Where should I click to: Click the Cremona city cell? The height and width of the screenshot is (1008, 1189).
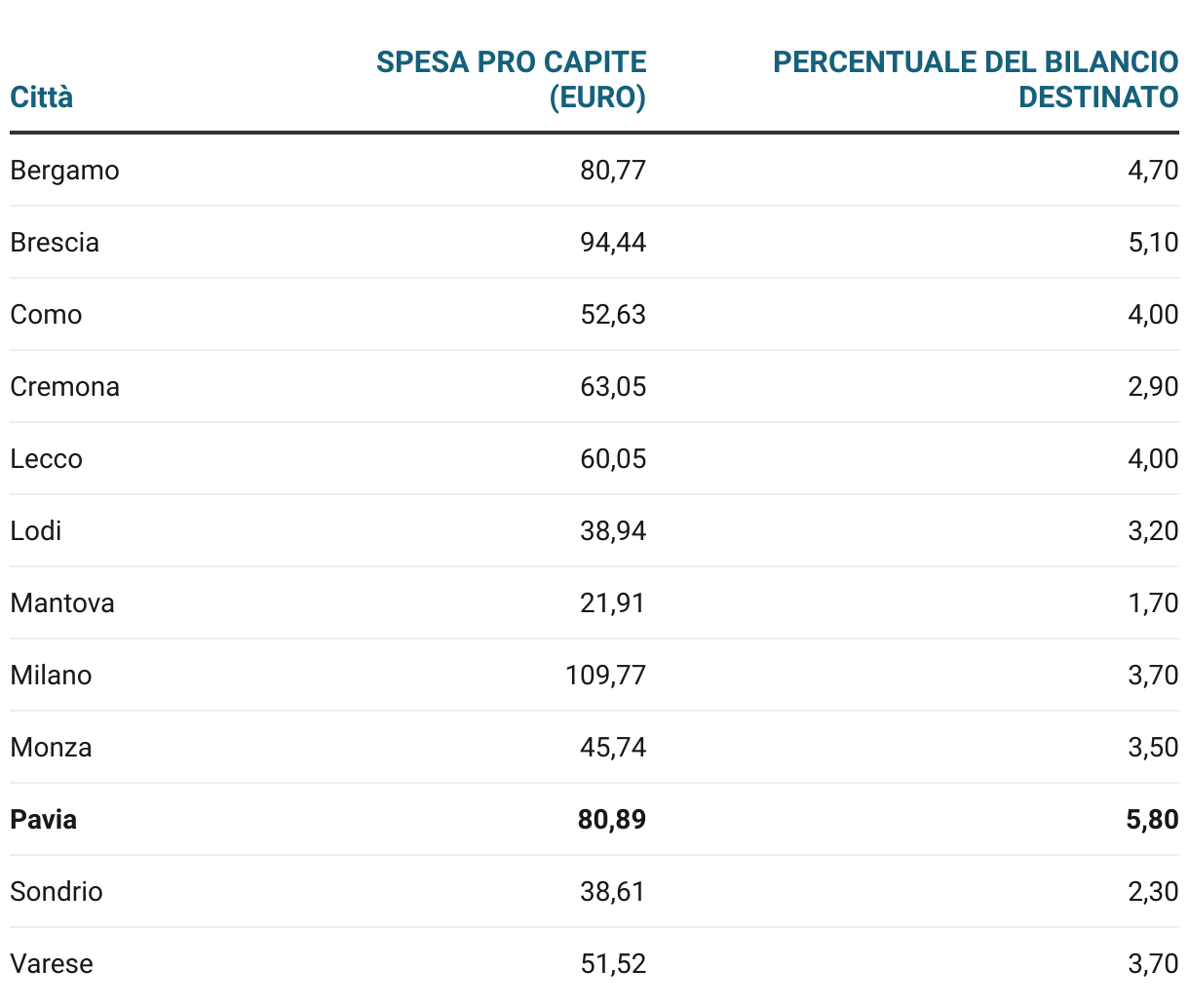(x=64, y=386)
